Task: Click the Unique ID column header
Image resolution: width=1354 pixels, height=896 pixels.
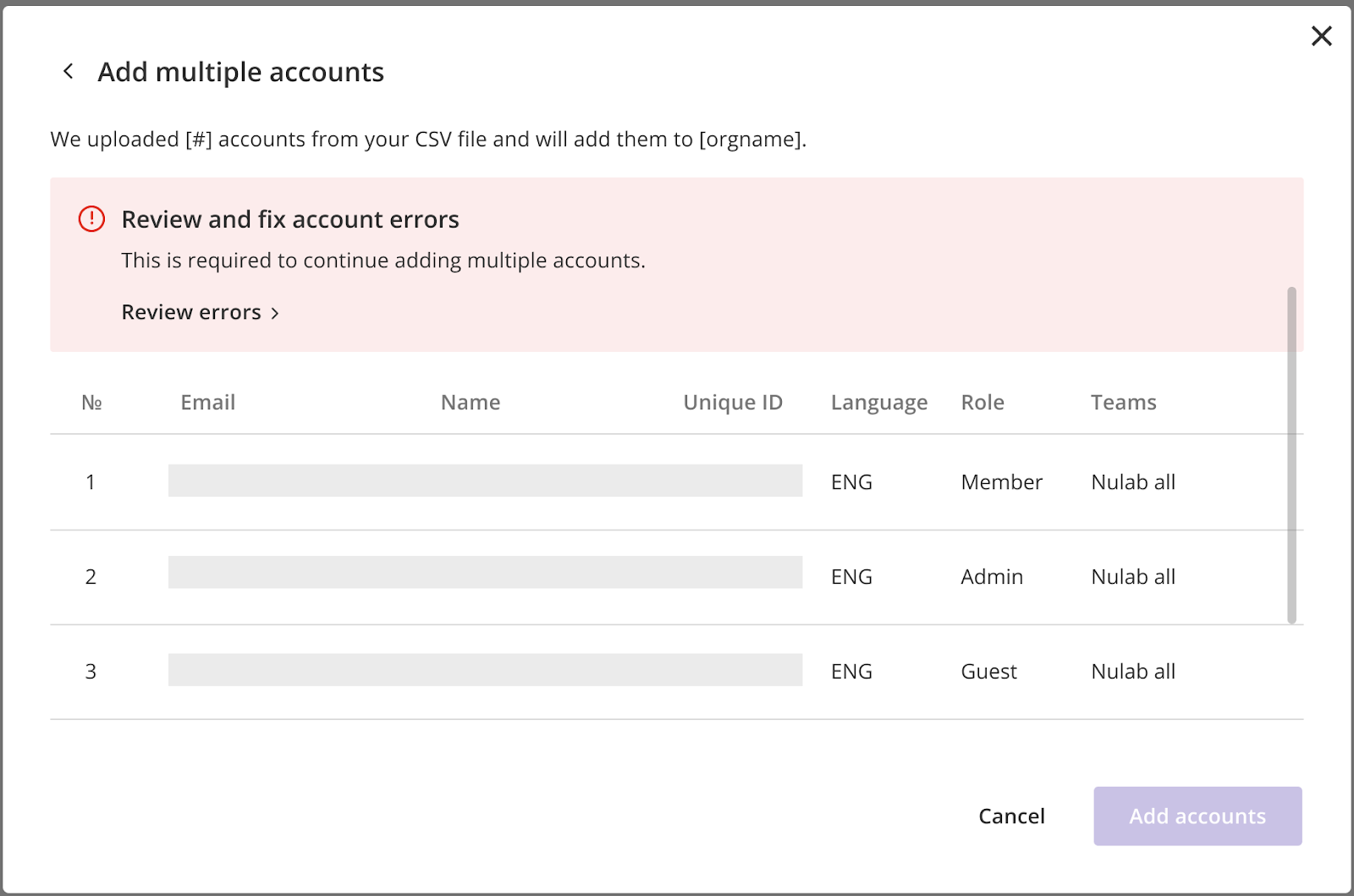Action: pos(733,402)
